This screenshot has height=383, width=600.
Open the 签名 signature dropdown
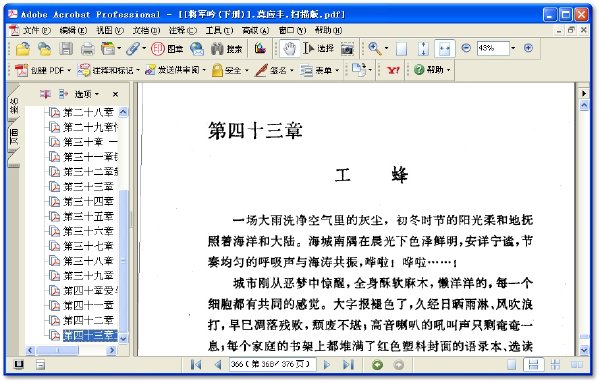point(274,70)
